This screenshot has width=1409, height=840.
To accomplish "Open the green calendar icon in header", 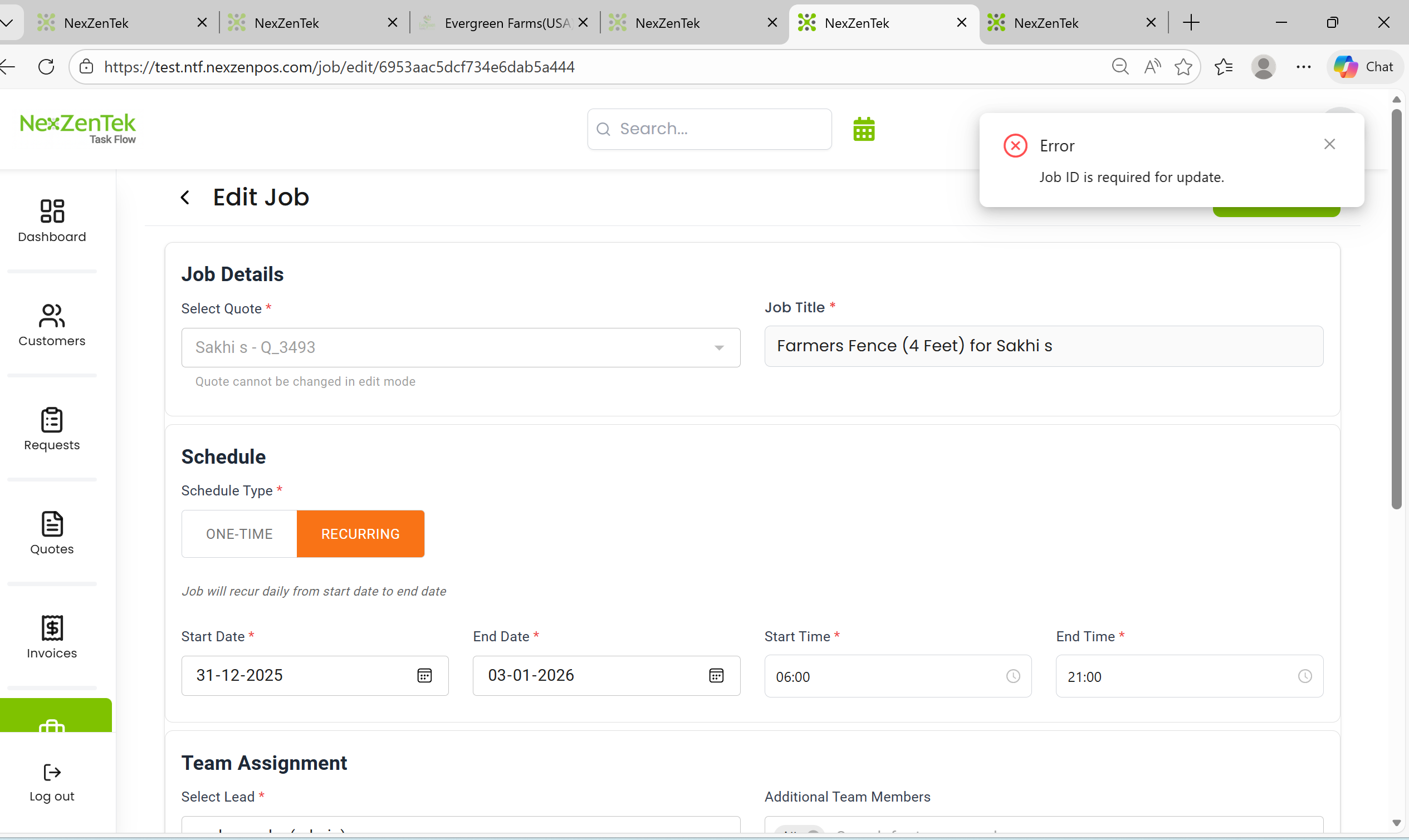I will pyautogui.click(x=864, y=129).
